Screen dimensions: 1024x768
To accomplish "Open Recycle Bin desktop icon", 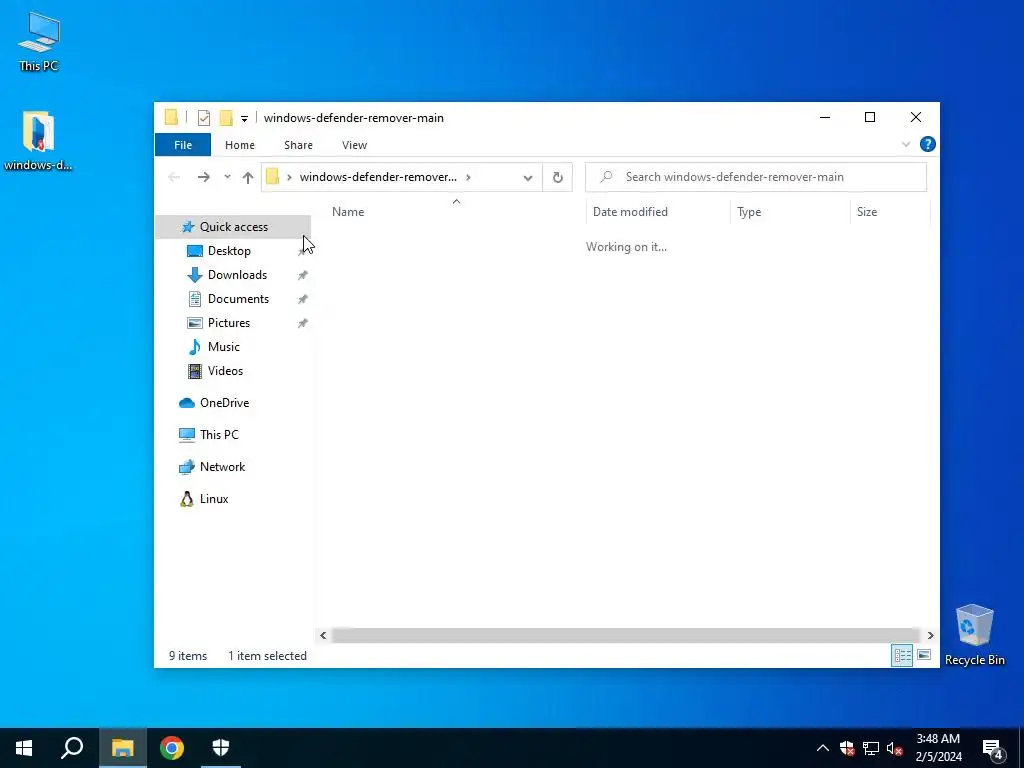I will click(x=974, y=635).
